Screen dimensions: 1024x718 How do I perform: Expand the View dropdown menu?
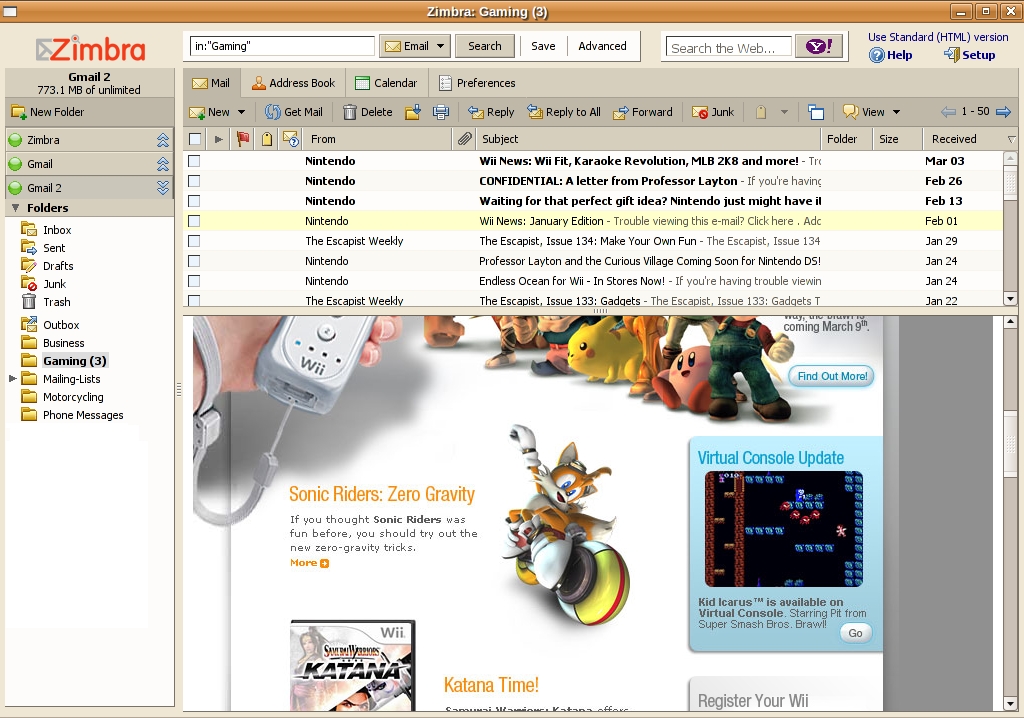click(896, 112)
